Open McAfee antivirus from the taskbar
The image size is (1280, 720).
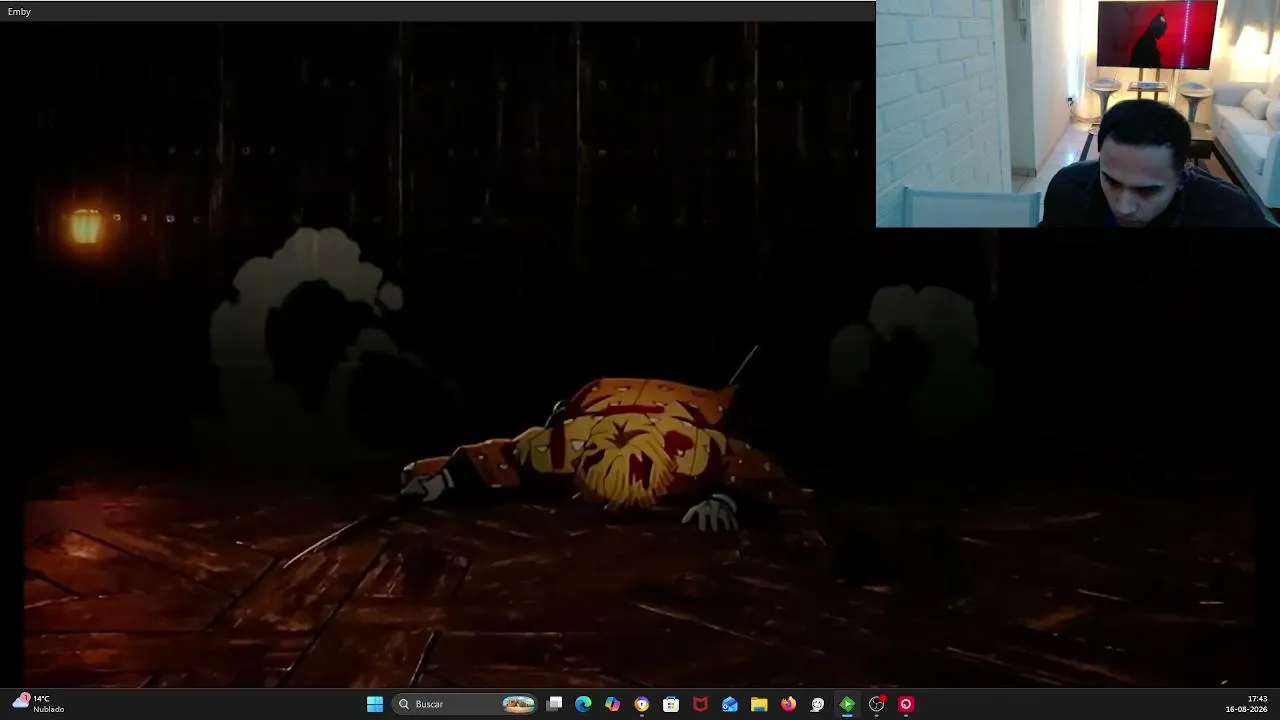coord(700,704)
